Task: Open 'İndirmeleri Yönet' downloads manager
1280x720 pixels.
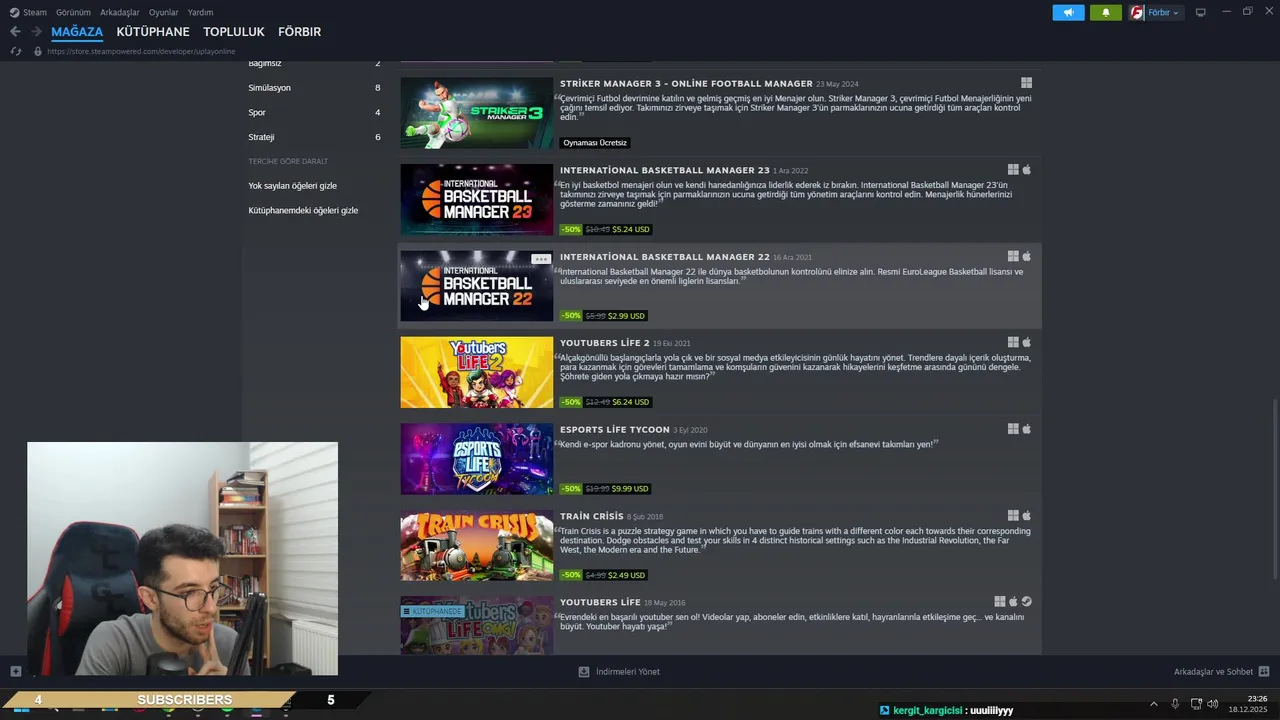Action: point(619,672)
